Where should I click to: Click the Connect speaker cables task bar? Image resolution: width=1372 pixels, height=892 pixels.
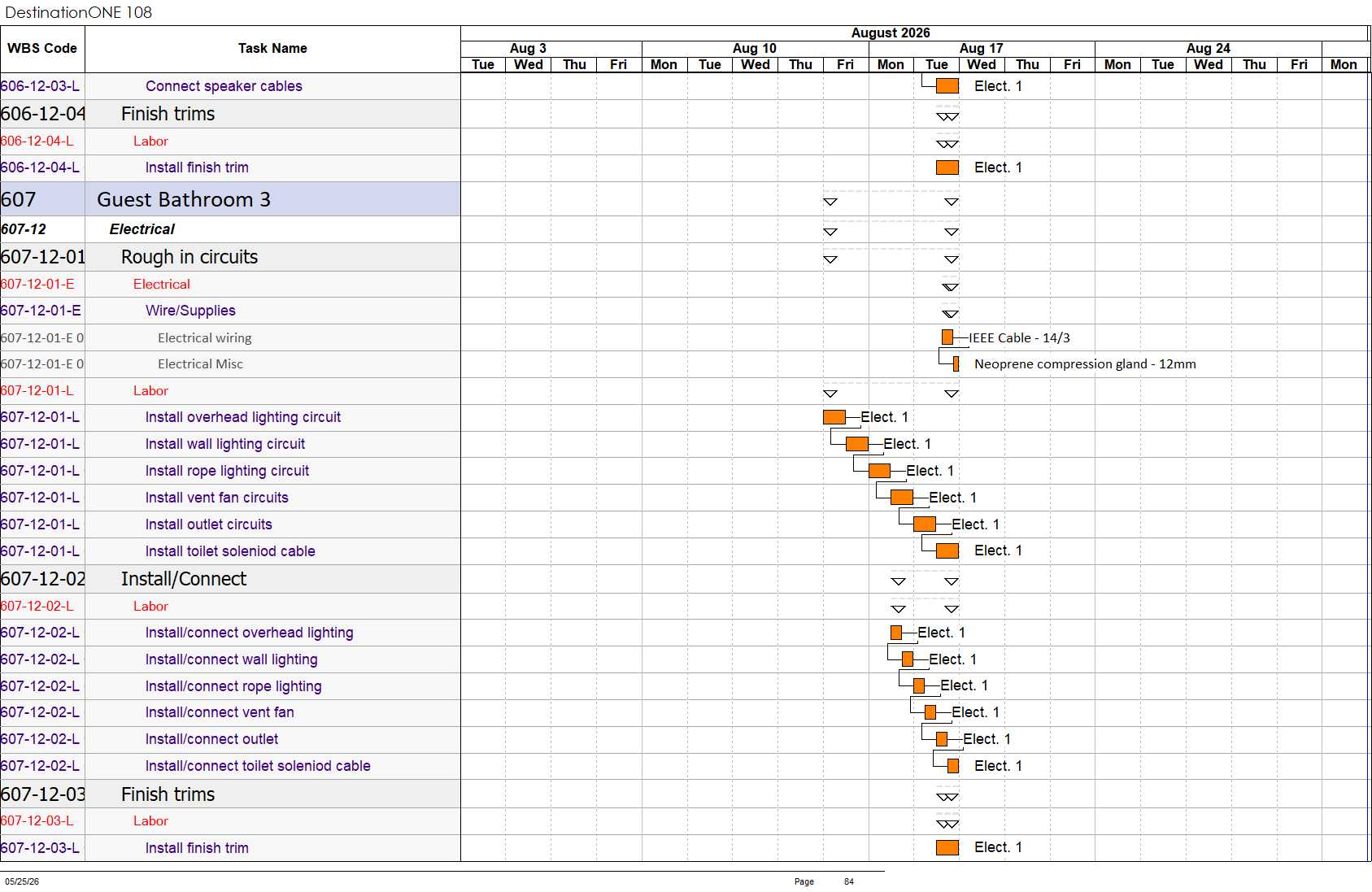947,86
